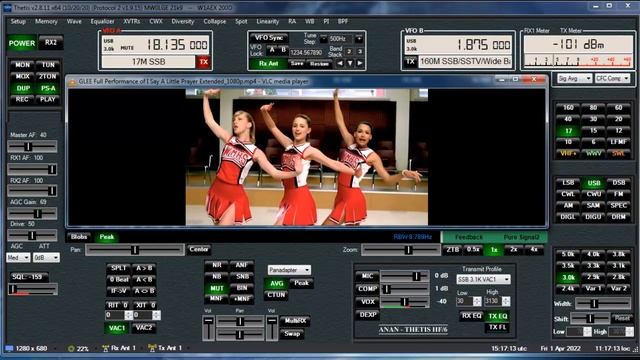Toggle DUP duplex button
The width and height of the screenshot is (640, 360).
point(22,88)
